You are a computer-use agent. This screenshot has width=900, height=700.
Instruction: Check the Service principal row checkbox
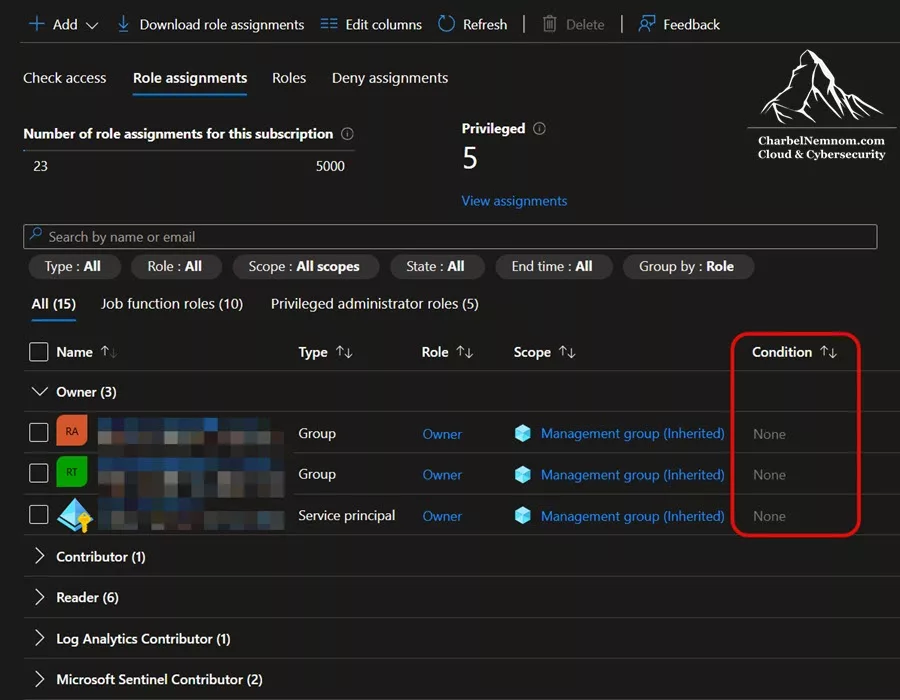coord(38,515)
